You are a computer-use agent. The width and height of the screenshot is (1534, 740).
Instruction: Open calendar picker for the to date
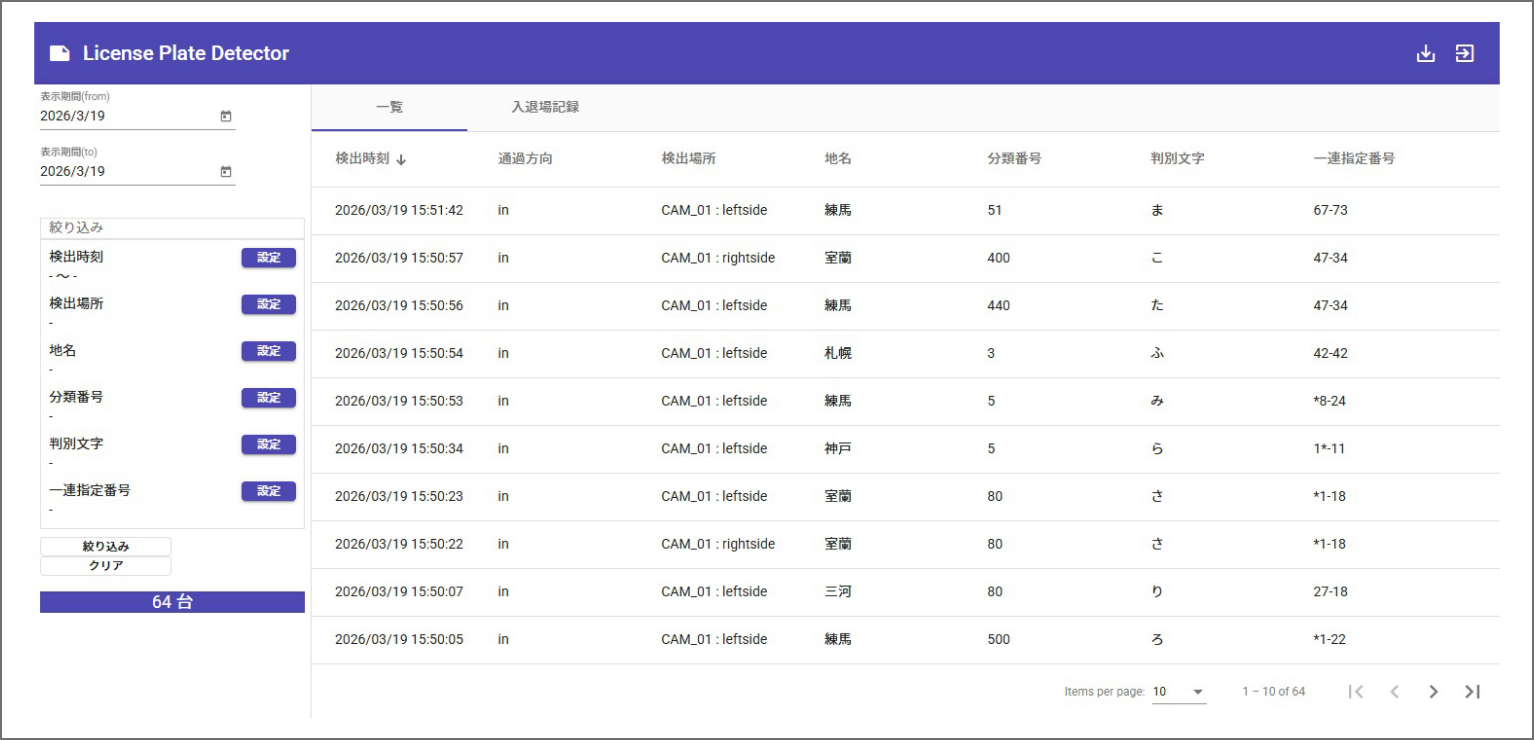[x=226, y=172]
